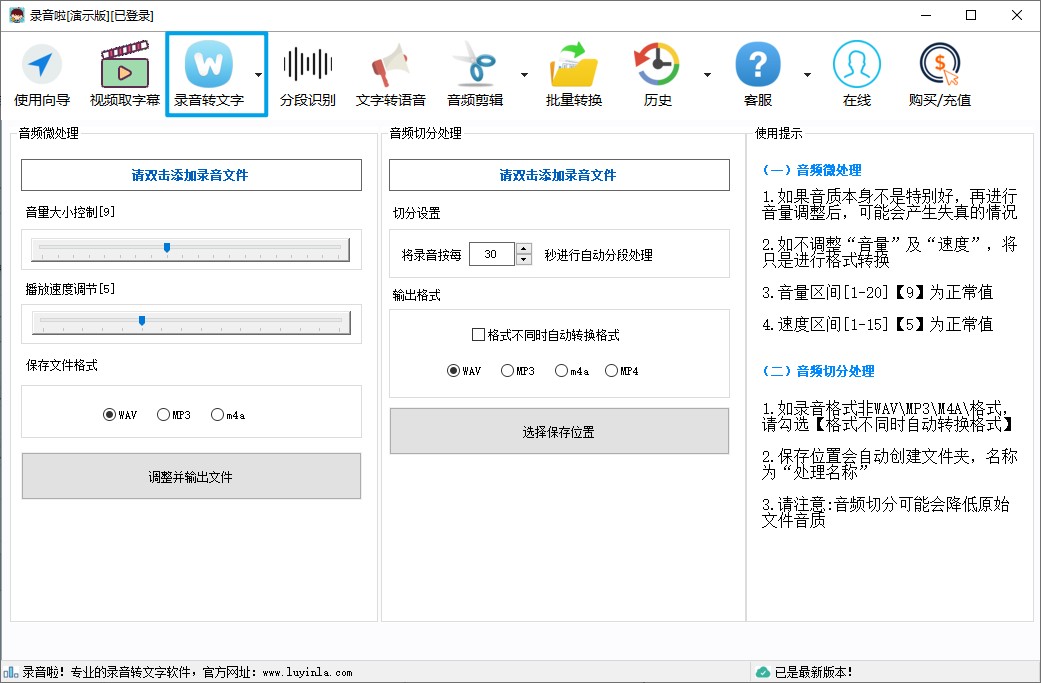Adjust the 播放速度调节 speed slider
Viewport: 1041px width, 683px height.
142,320
